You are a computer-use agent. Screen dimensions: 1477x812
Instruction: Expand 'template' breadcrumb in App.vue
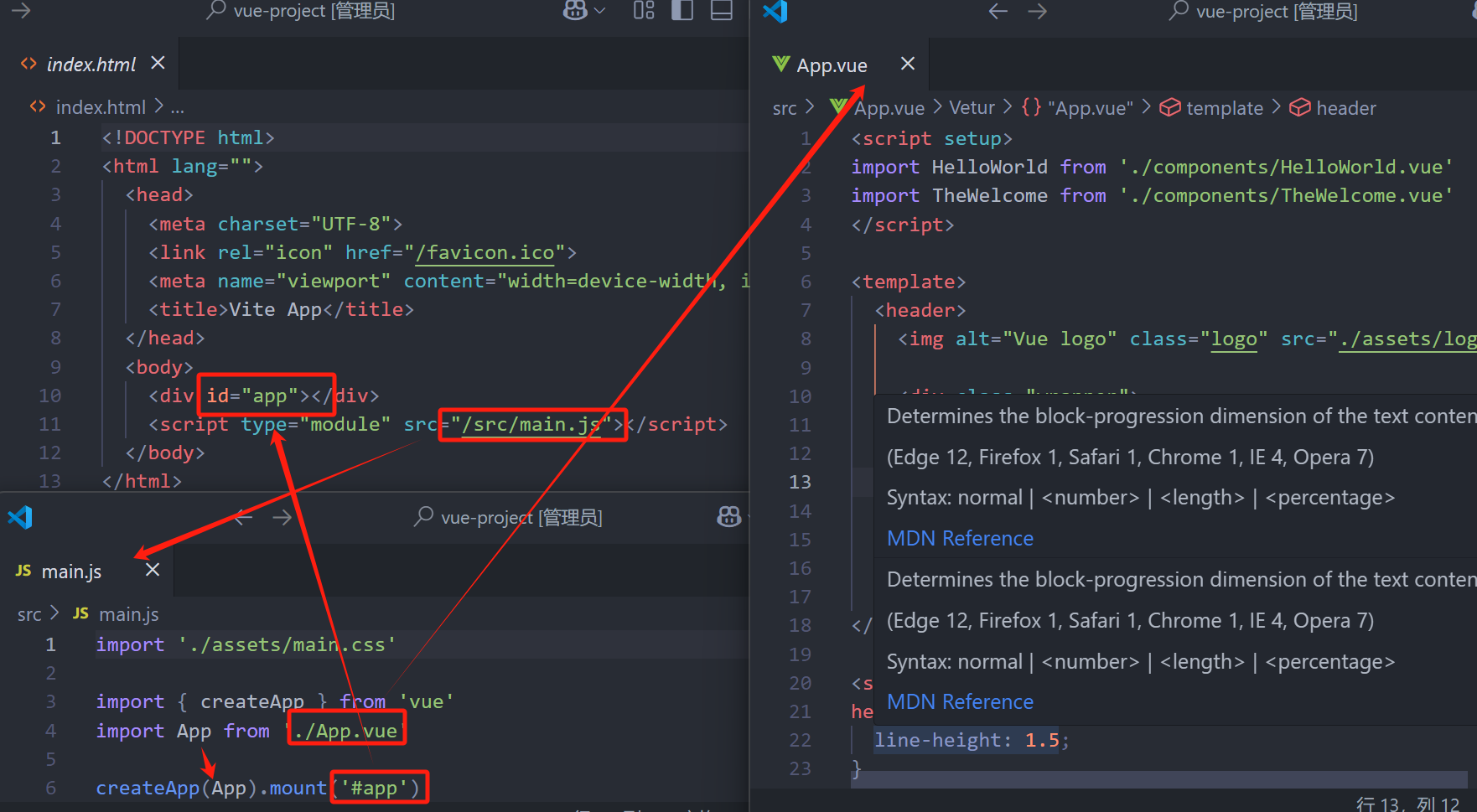(1224, 108)
